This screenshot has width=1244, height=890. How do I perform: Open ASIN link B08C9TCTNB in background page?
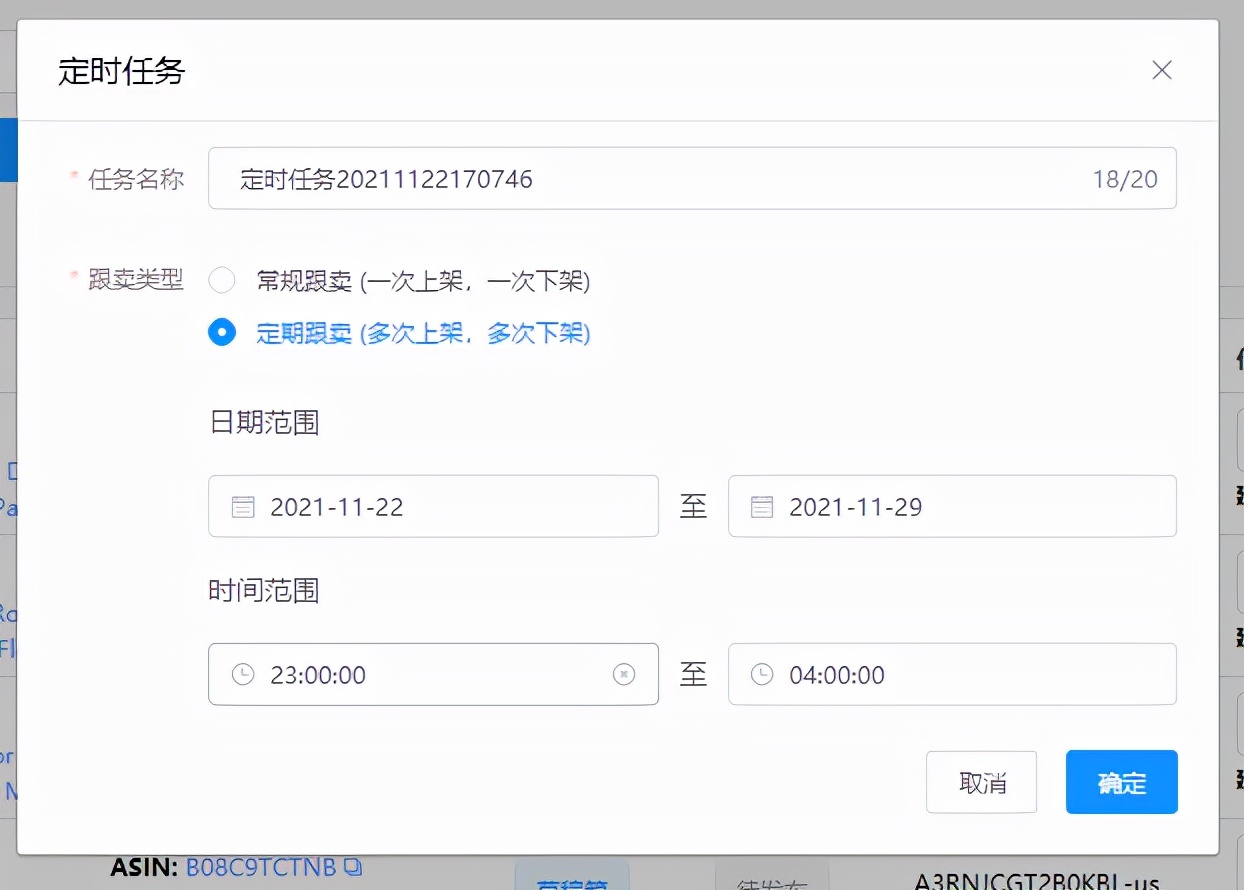pos(261,867)
